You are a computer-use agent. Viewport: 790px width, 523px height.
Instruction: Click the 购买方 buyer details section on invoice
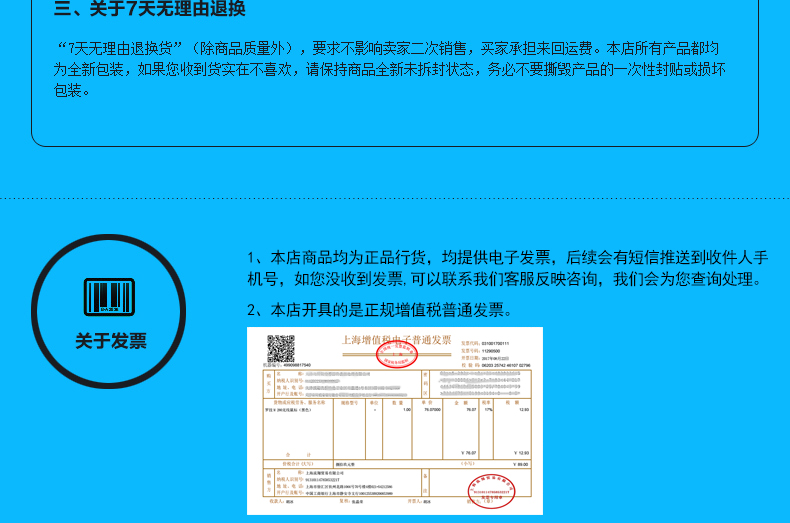click(340, 382)
